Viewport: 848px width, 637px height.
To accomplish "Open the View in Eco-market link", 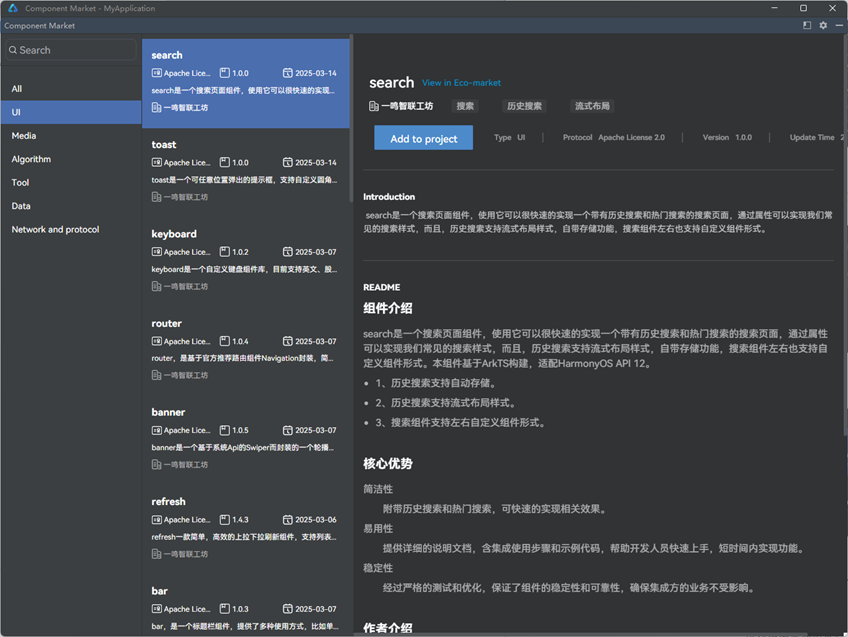I will click(x=461, y=83).
